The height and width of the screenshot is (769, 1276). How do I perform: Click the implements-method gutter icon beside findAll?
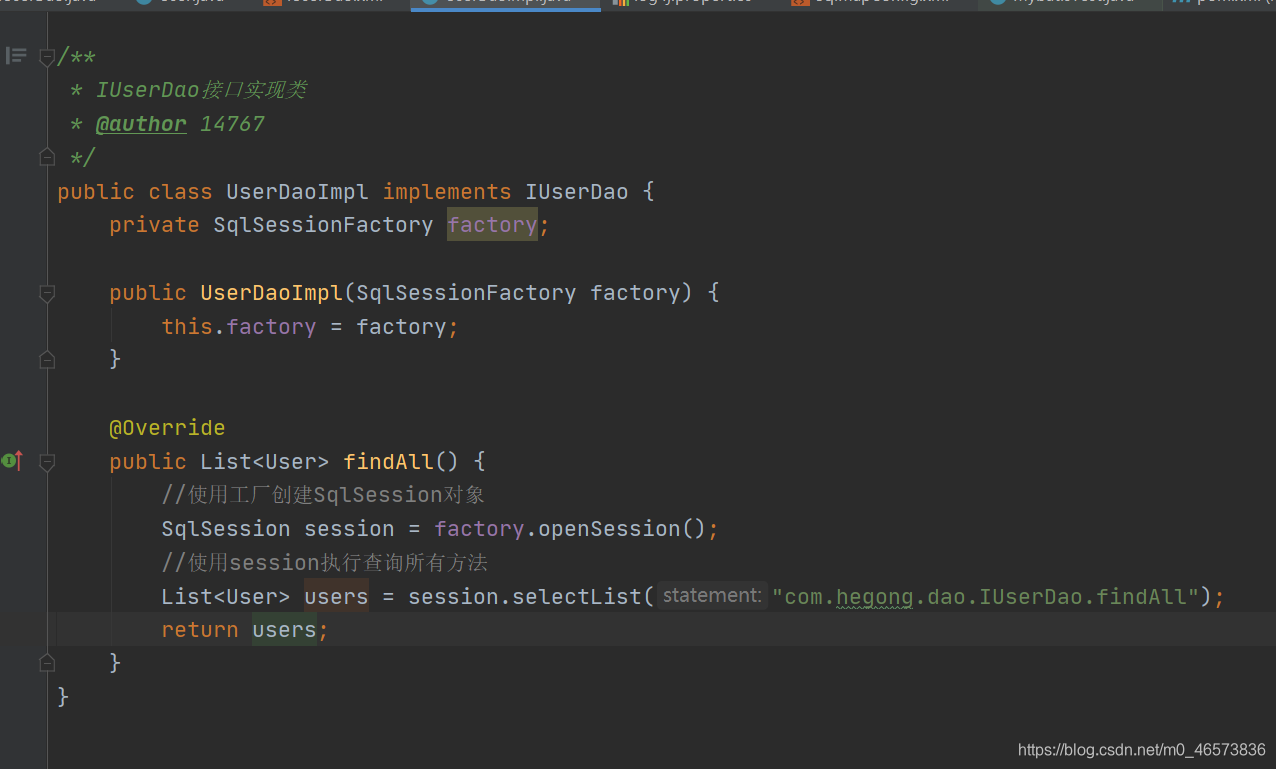click(13, 461)
